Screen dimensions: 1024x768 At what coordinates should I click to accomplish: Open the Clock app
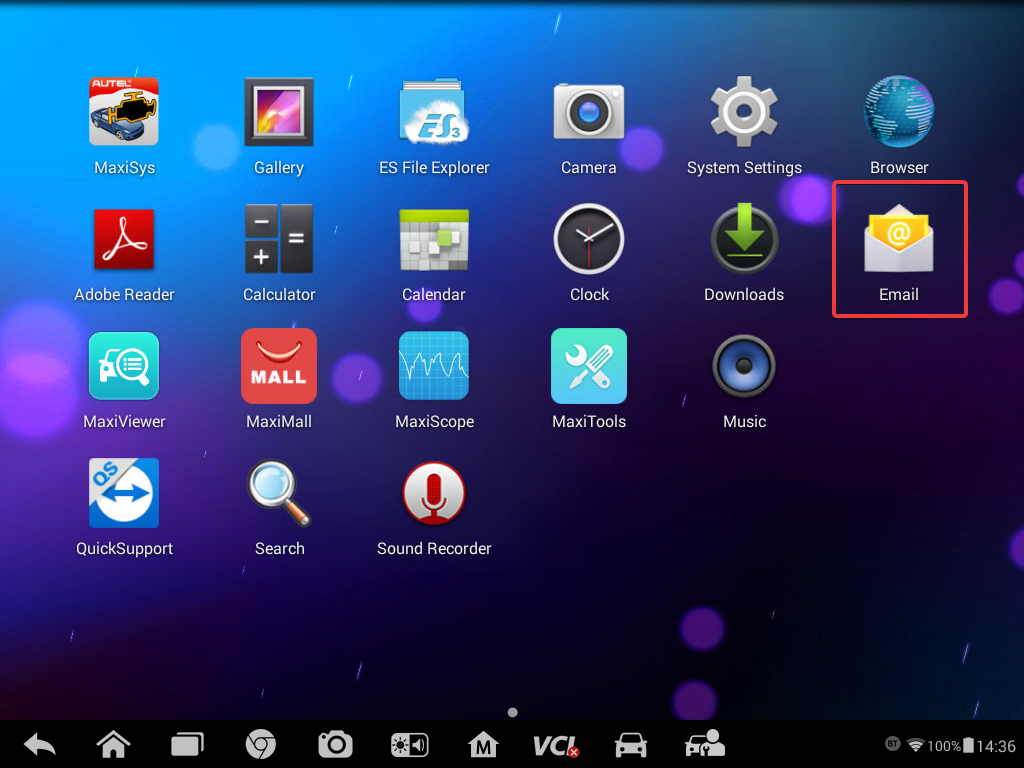coord(589,239)
